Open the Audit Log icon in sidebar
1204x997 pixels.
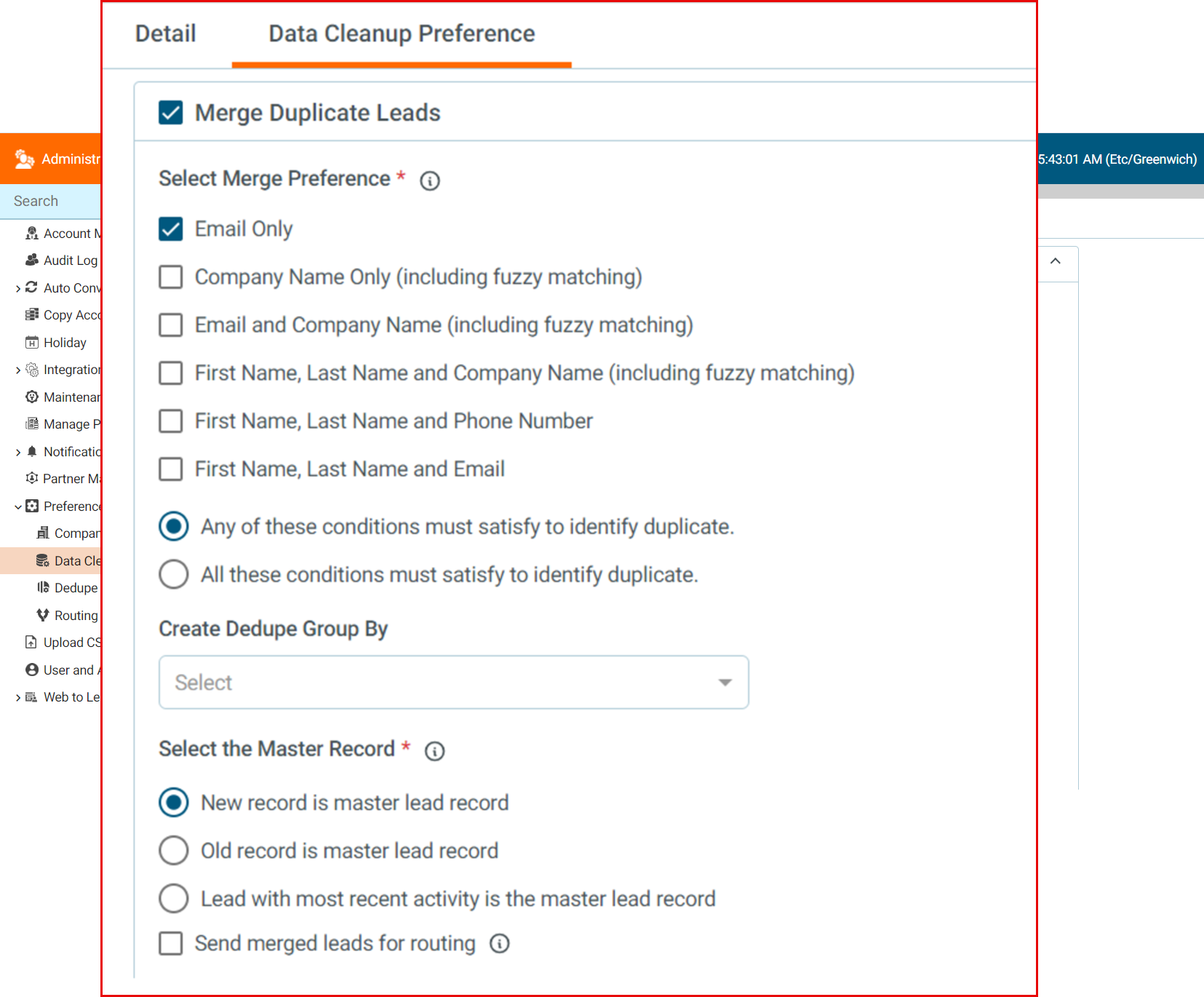pos(32,260)
